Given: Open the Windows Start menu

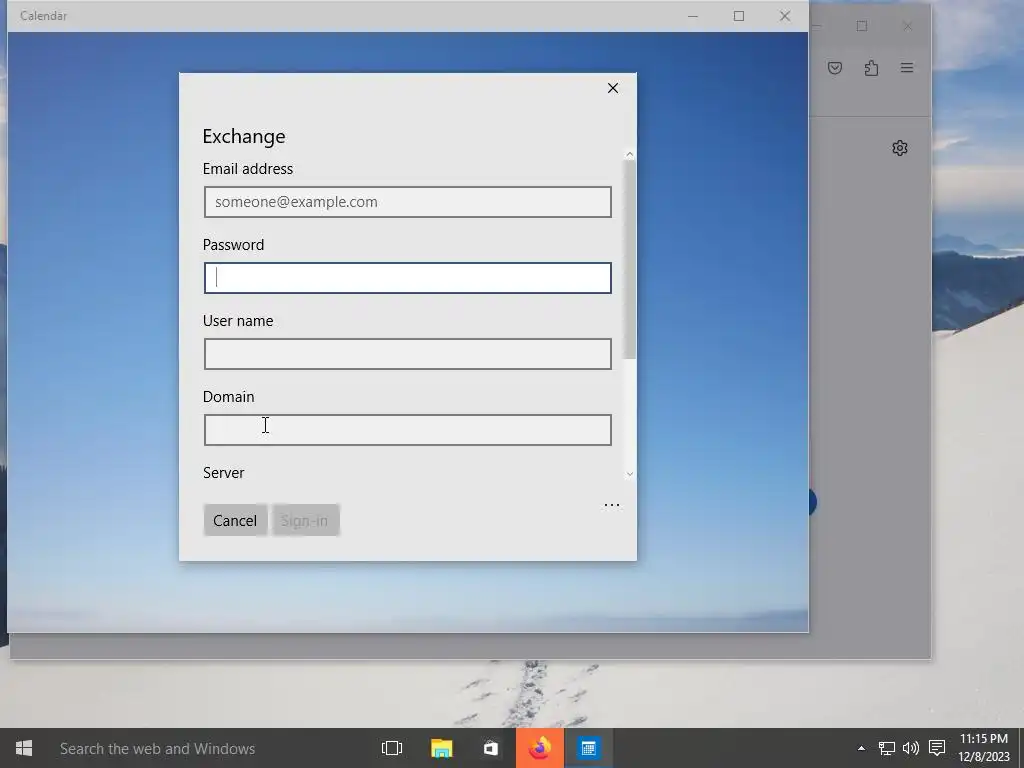Looking at the screenshot, I should [x=24, y=748].
